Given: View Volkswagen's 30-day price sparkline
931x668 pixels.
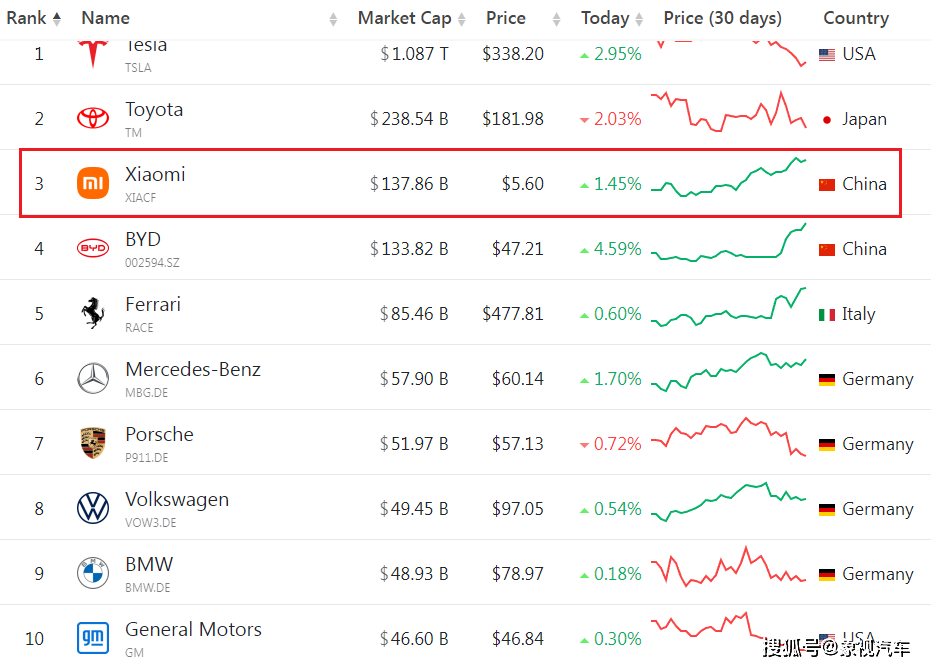Looking at the screenshot, I should tap(729, 502).
